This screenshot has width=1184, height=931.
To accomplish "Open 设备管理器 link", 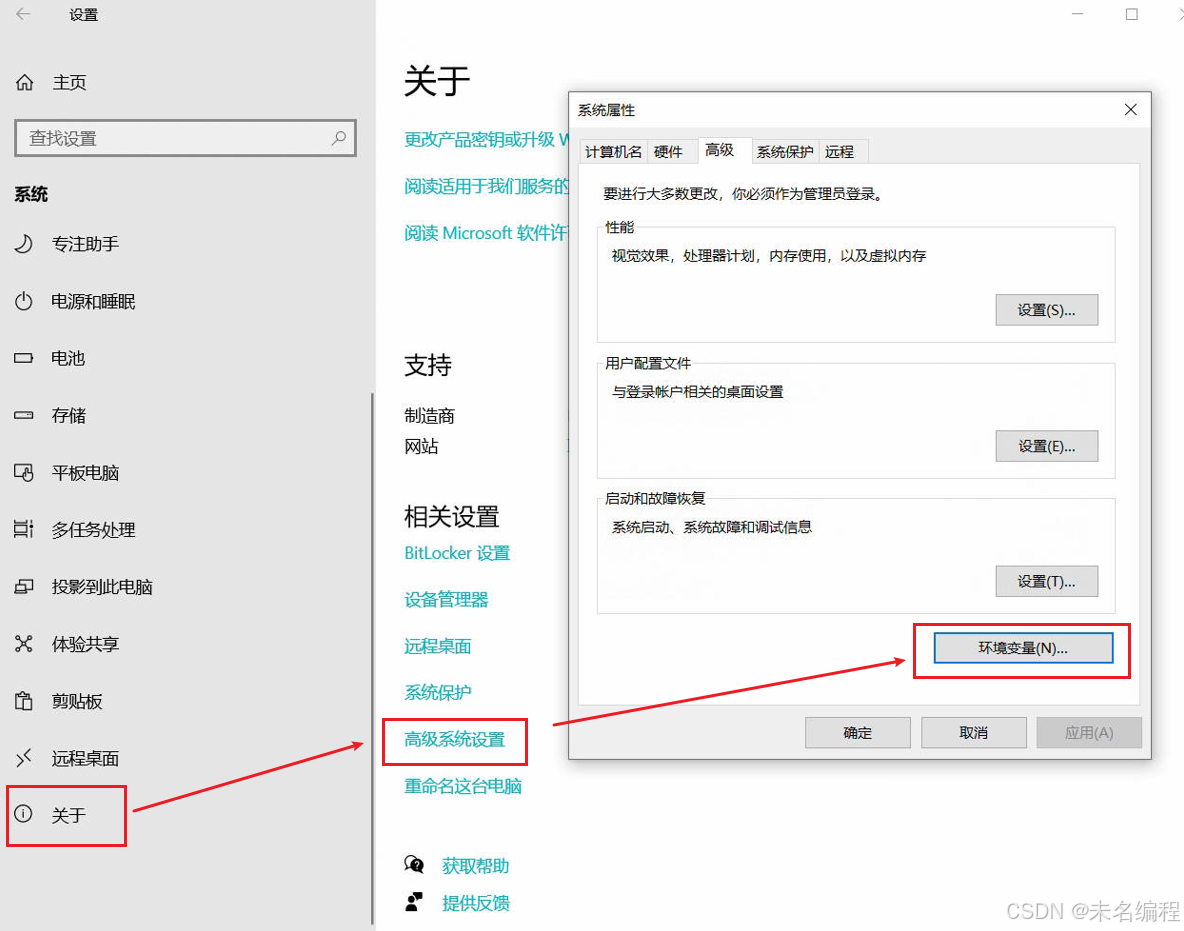I will [446, 600].
